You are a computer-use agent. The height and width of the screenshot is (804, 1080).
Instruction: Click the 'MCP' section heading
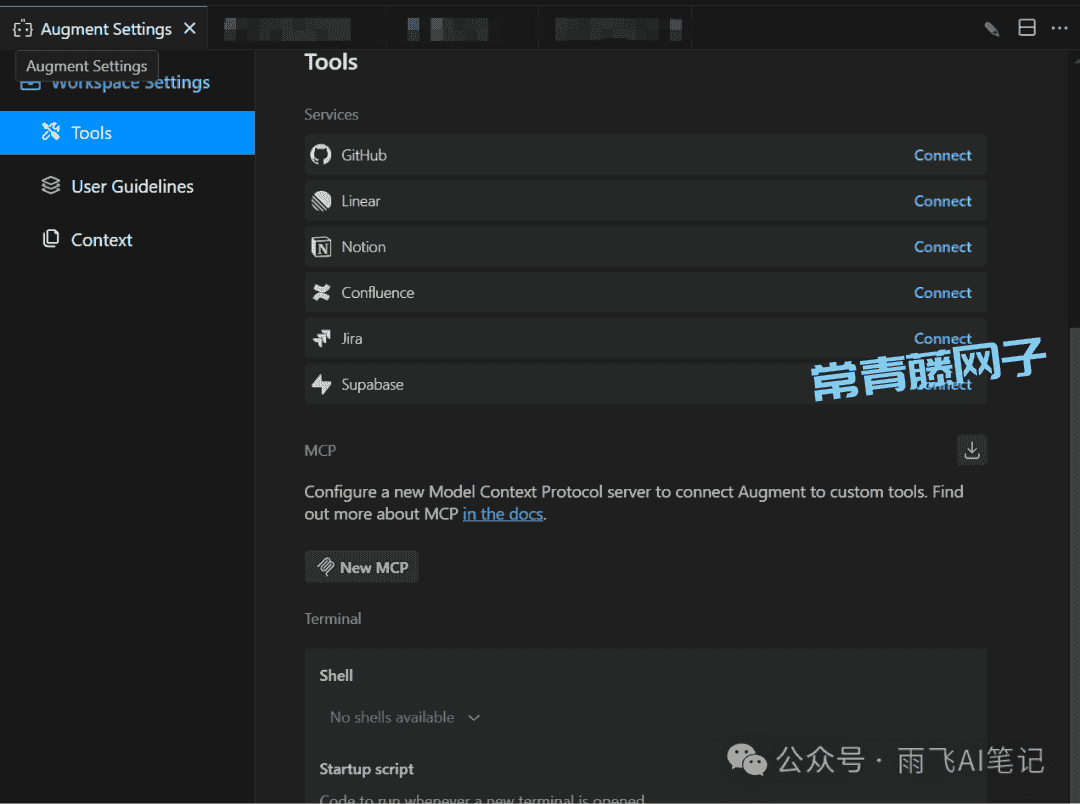click(x=320, y=451)
